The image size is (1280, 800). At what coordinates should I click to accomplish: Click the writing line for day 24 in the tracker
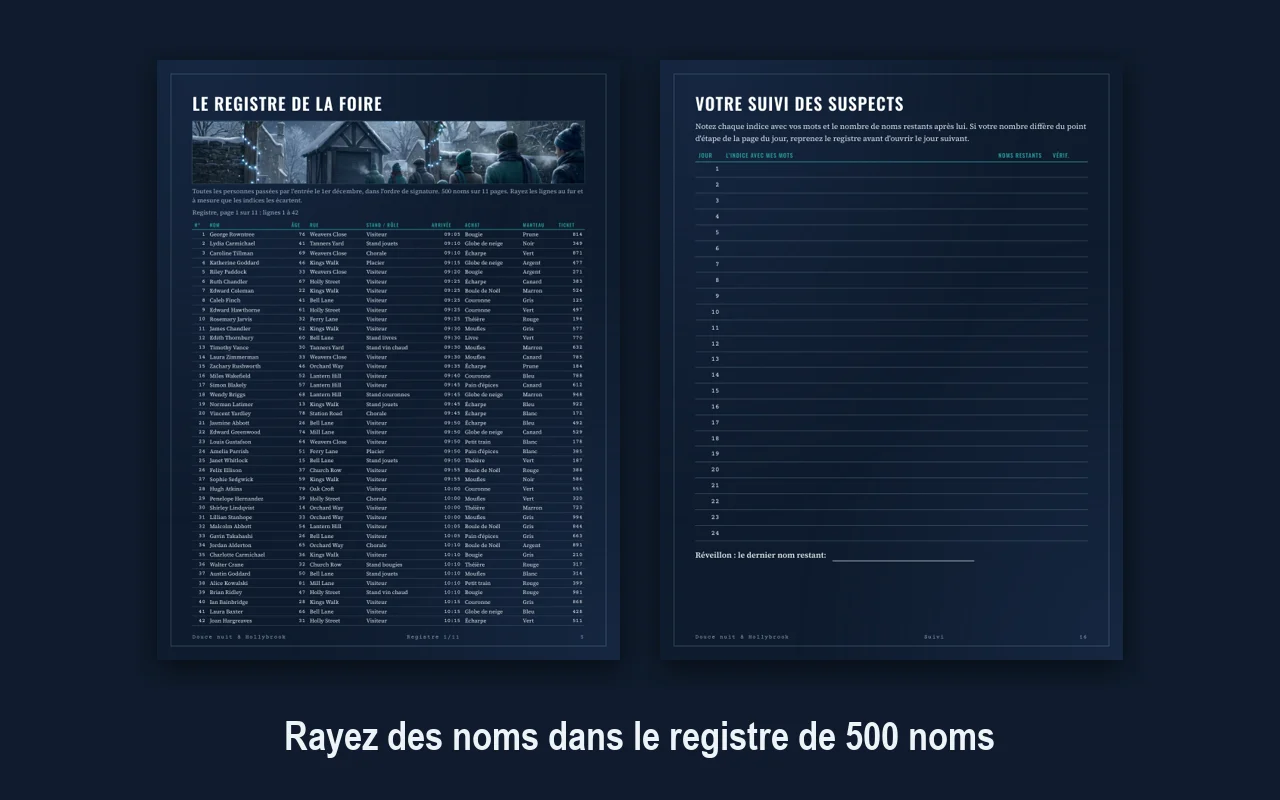point(891,534)
